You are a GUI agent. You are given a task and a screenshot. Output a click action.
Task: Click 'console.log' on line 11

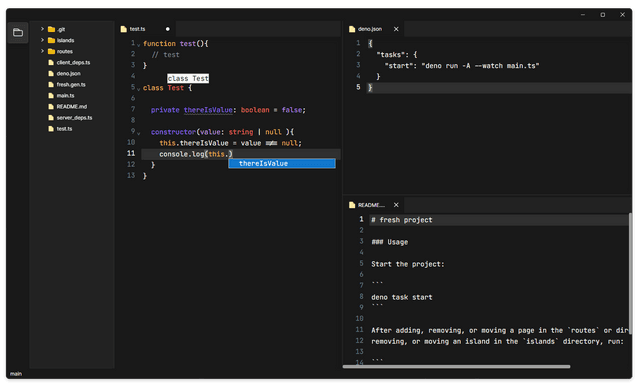pos(182,154)
